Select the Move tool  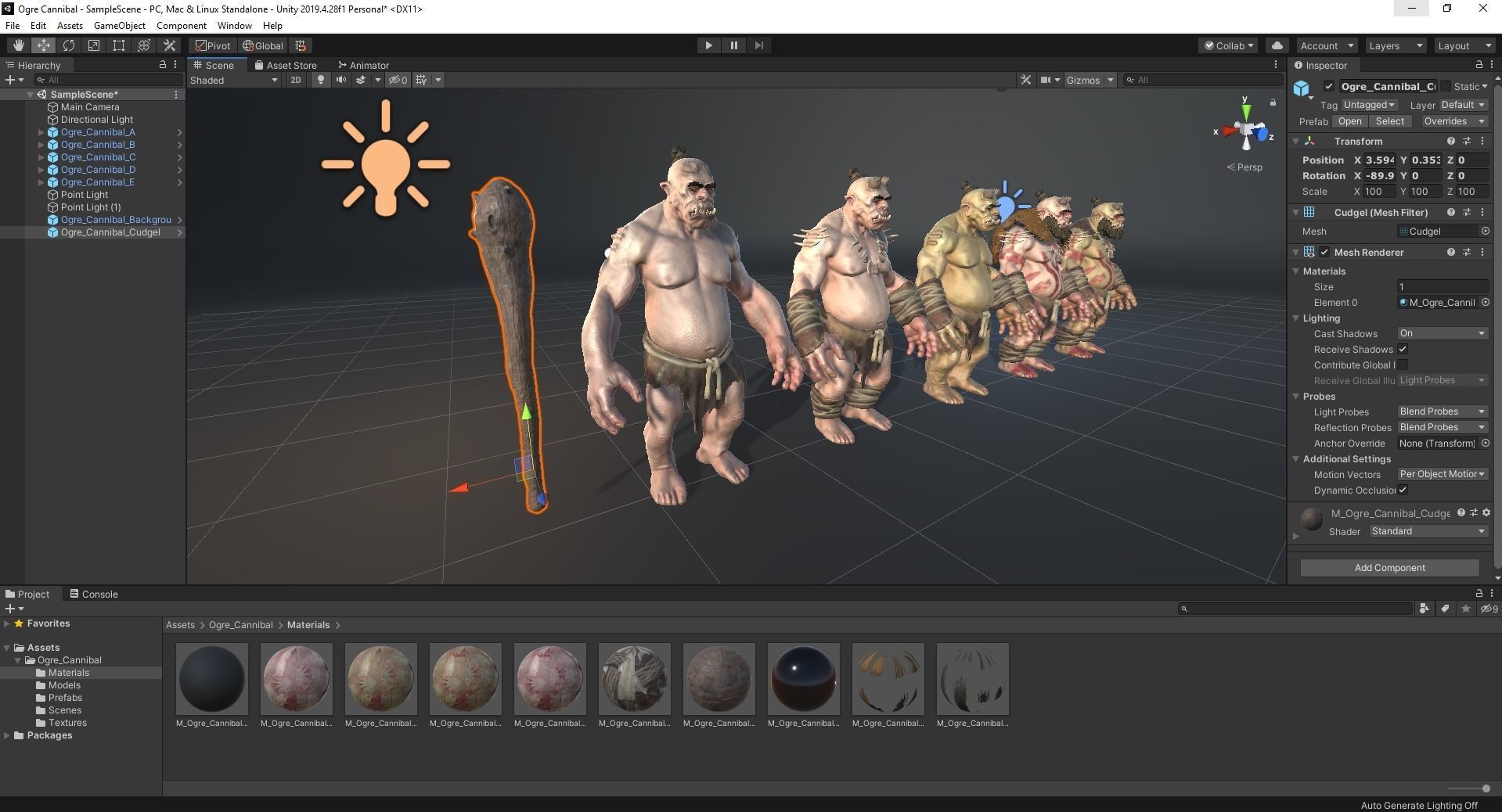coord(43,45)
